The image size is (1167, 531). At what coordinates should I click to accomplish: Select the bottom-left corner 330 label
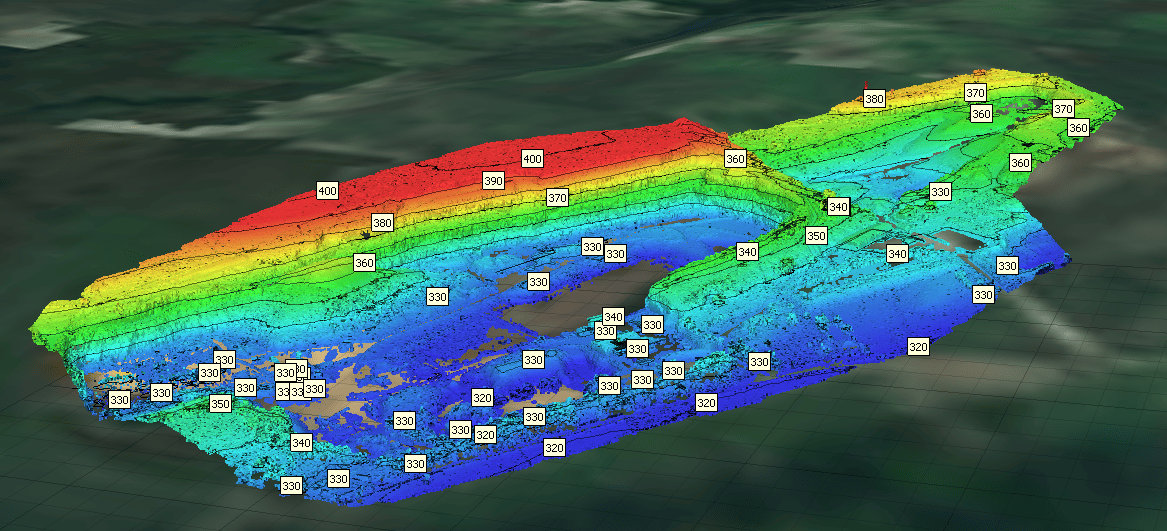[x=291, y=486]
